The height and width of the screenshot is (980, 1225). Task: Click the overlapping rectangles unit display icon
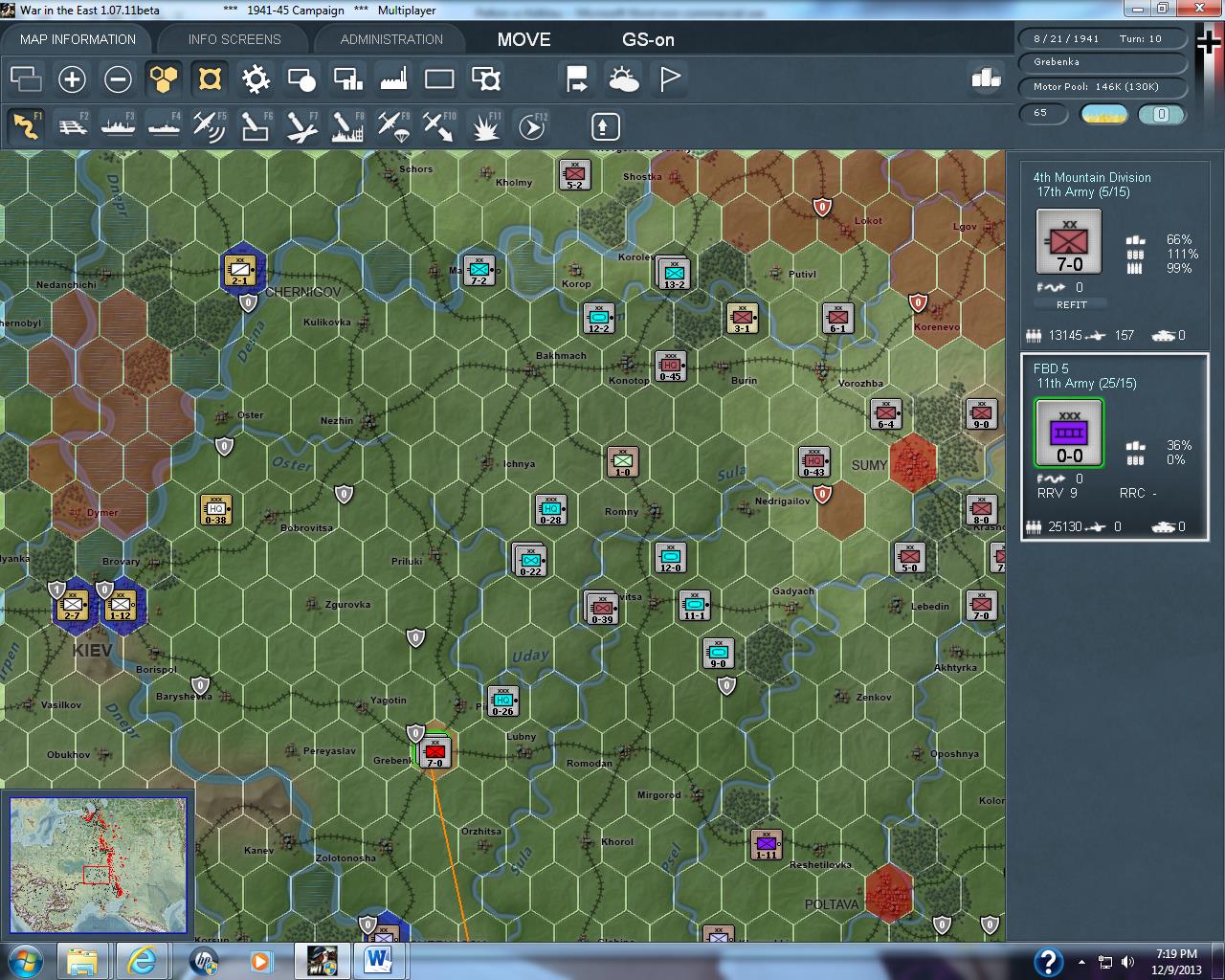click(x=26, y=78)
